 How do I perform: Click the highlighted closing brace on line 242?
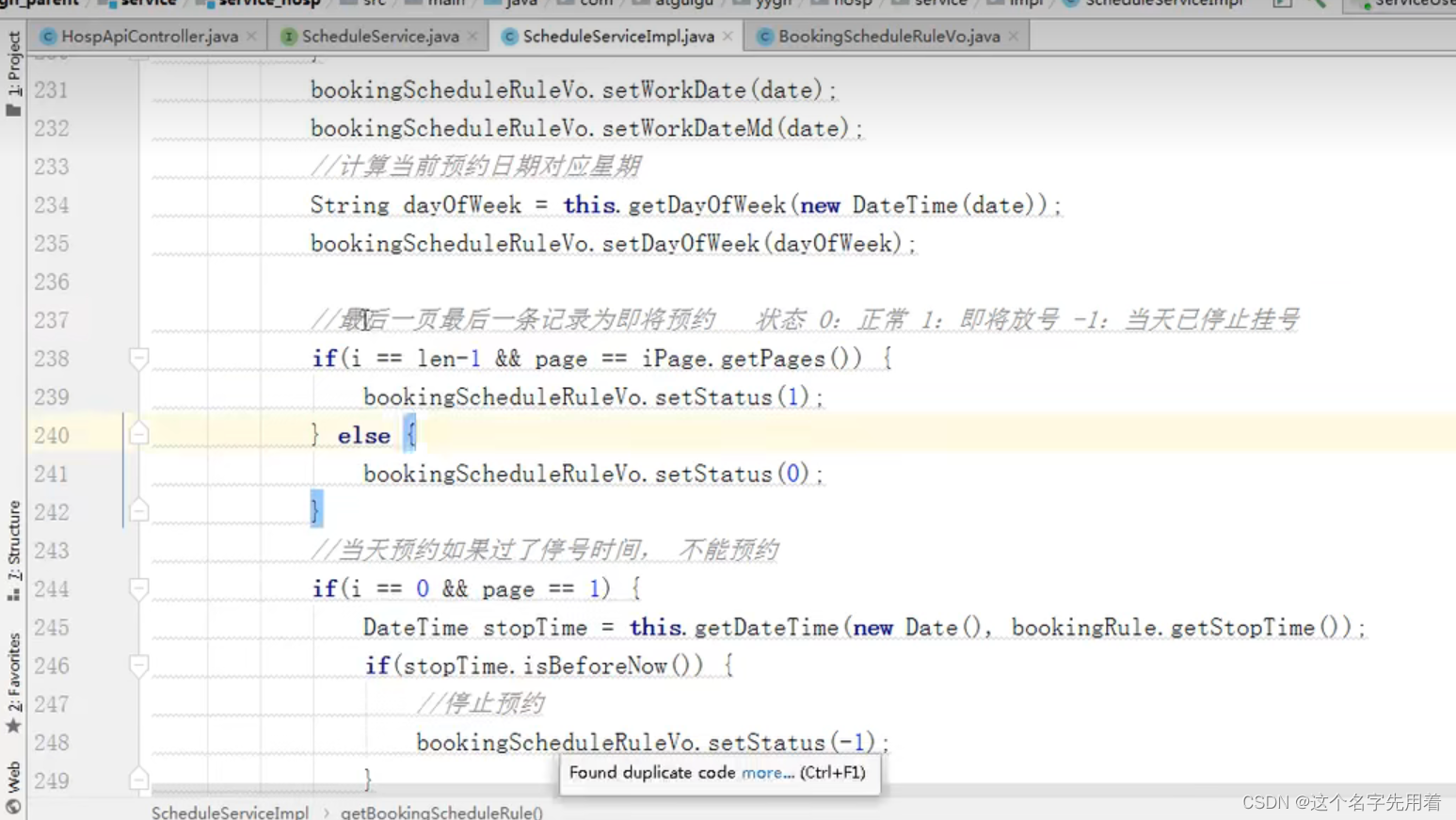click(x=316, y=509)
